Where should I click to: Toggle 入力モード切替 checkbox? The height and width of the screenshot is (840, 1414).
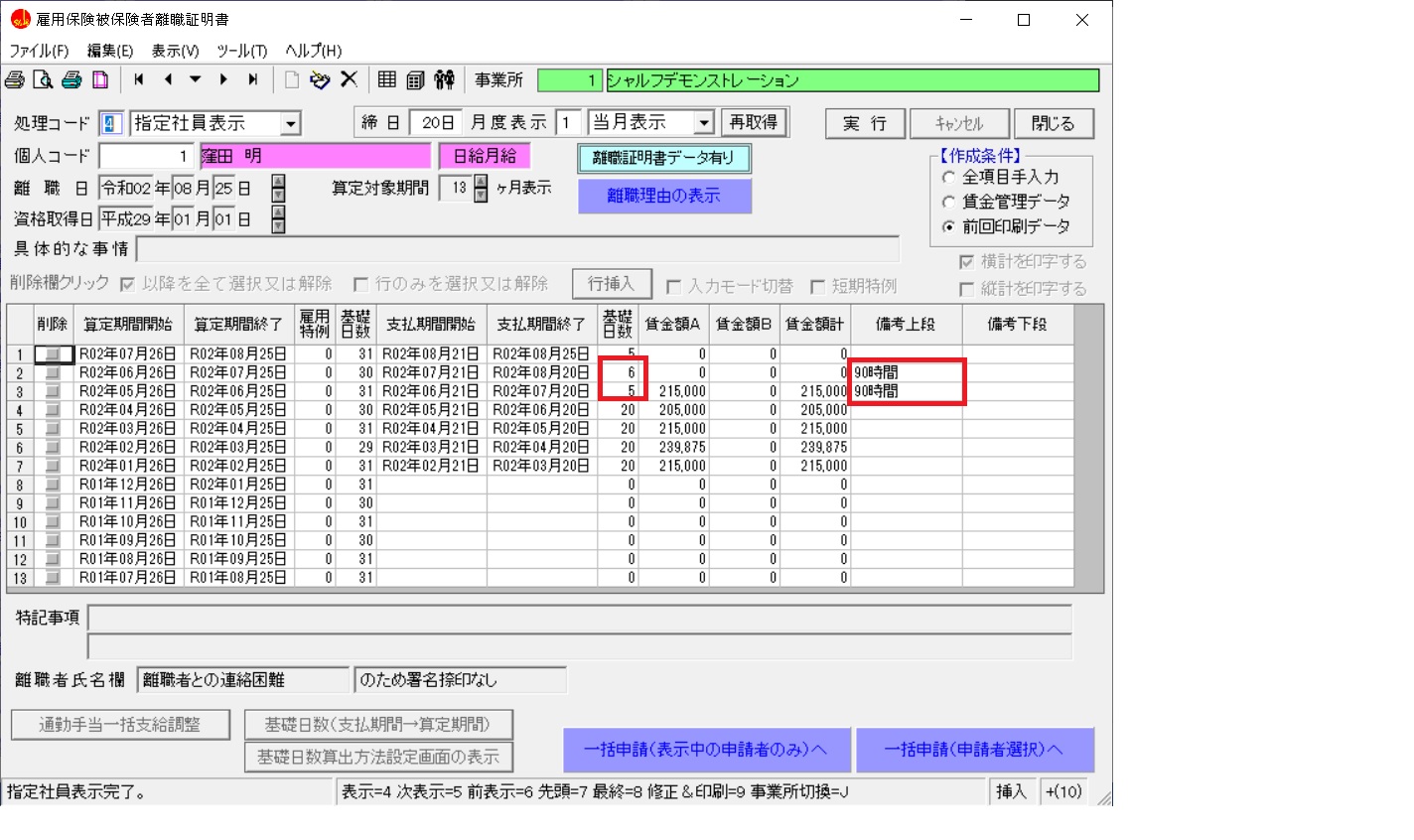(x=673, y=286)
